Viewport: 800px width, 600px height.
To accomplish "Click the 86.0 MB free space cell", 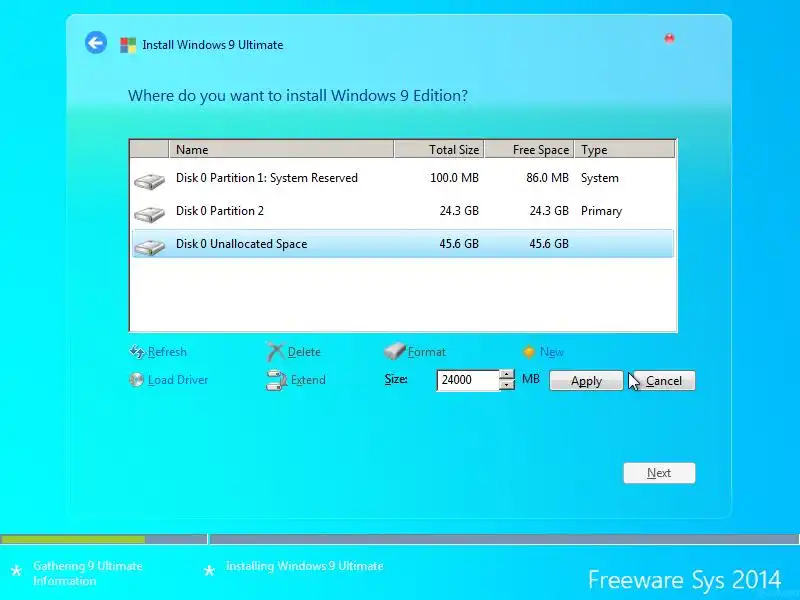I will pyautogui.click(x=547, y=178).
